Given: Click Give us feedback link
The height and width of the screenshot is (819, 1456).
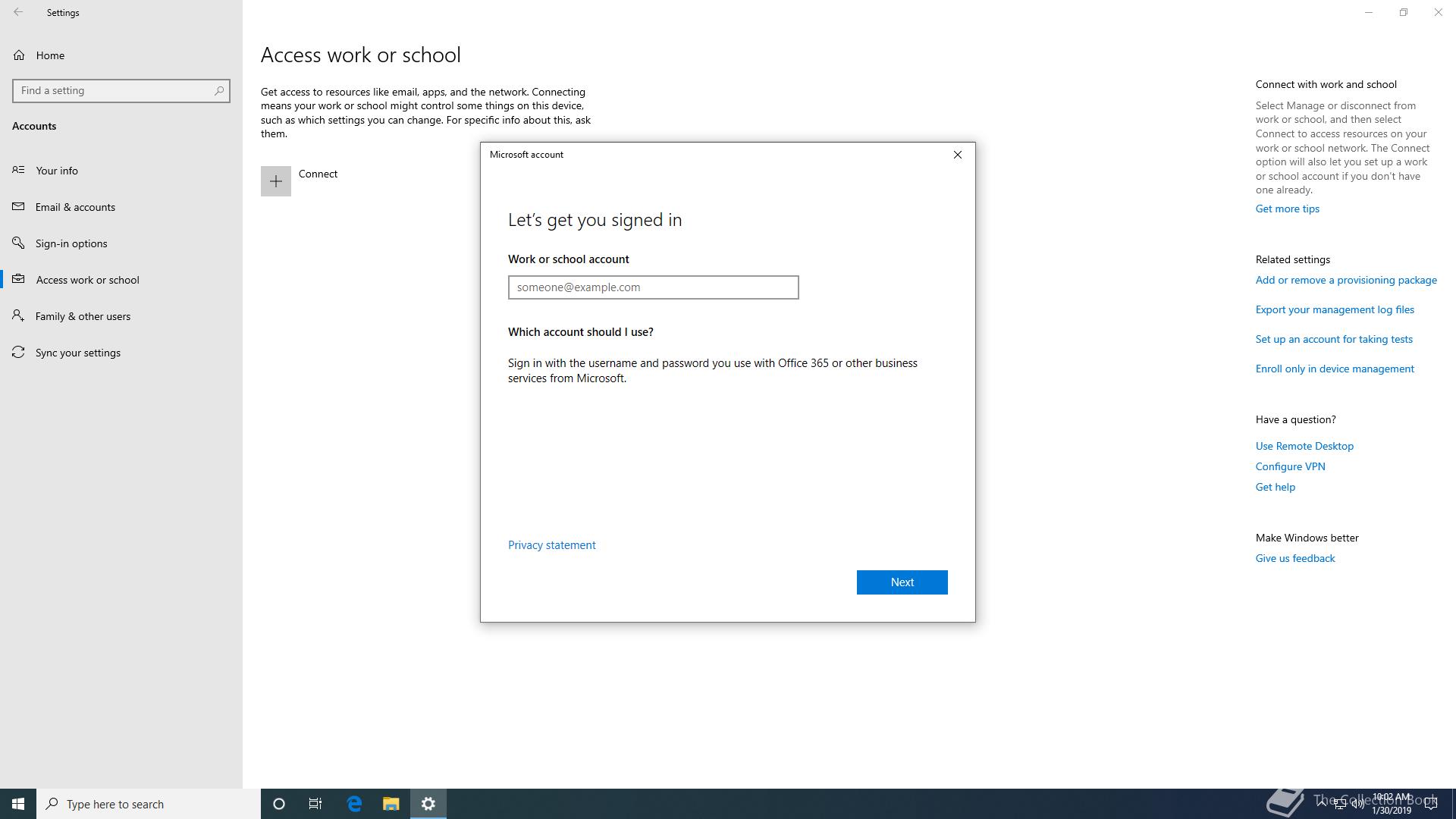Looking at the screenshot, I should coord(1295,558).
